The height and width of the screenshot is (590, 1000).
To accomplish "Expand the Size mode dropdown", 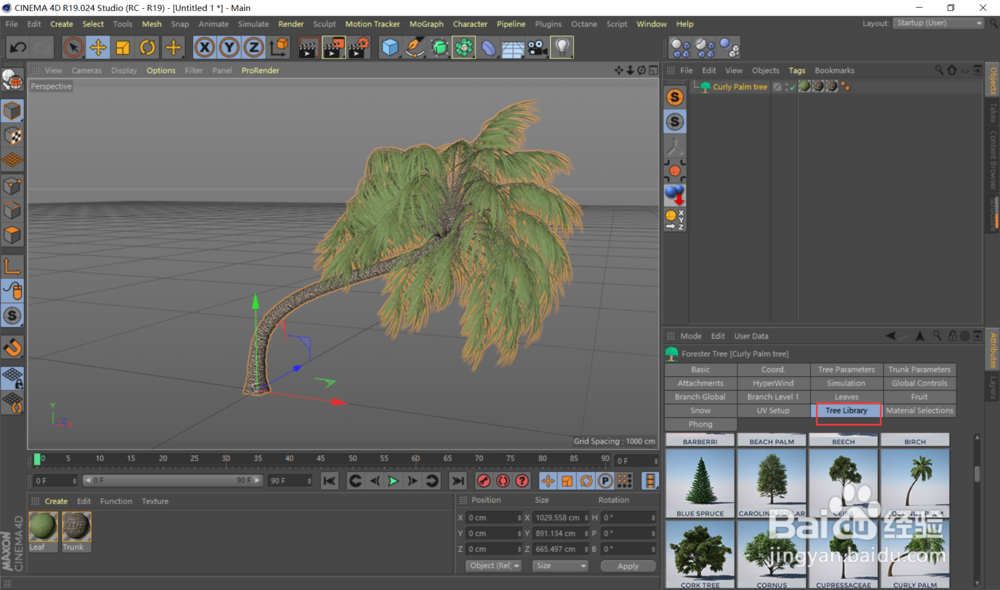I will [x=560, y=566].
